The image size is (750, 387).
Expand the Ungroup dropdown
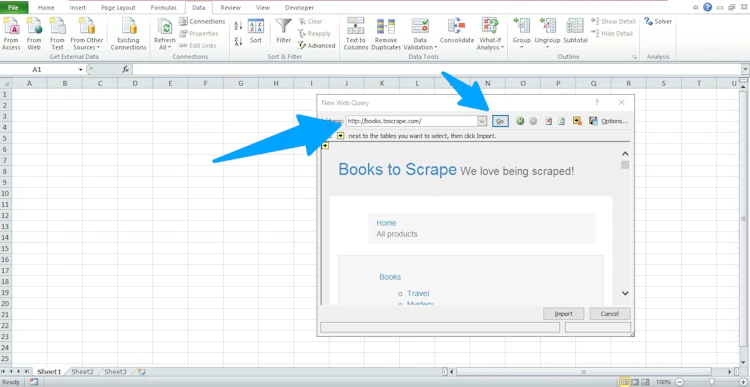point(547,47)
